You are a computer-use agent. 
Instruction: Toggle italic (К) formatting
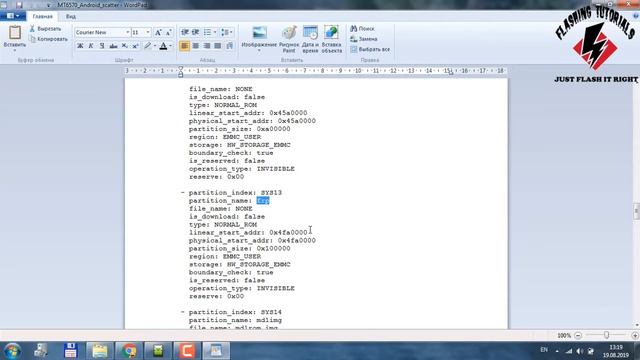(x=91, y=46)
